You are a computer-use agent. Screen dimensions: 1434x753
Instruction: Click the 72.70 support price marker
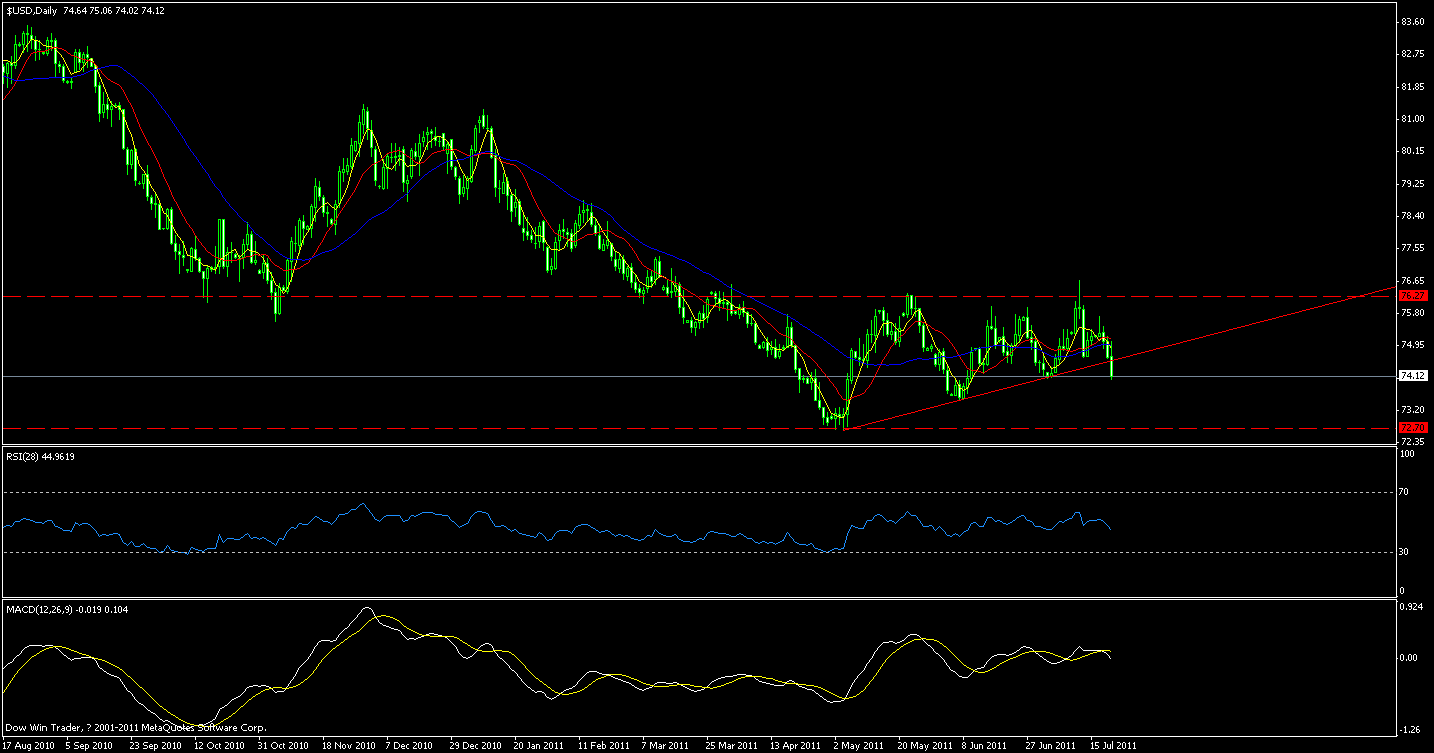point(1414,426)
